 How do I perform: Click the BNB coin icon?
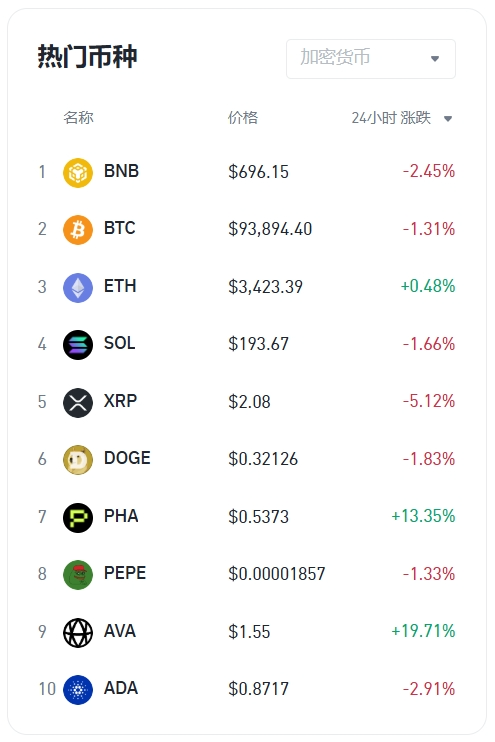78,173
